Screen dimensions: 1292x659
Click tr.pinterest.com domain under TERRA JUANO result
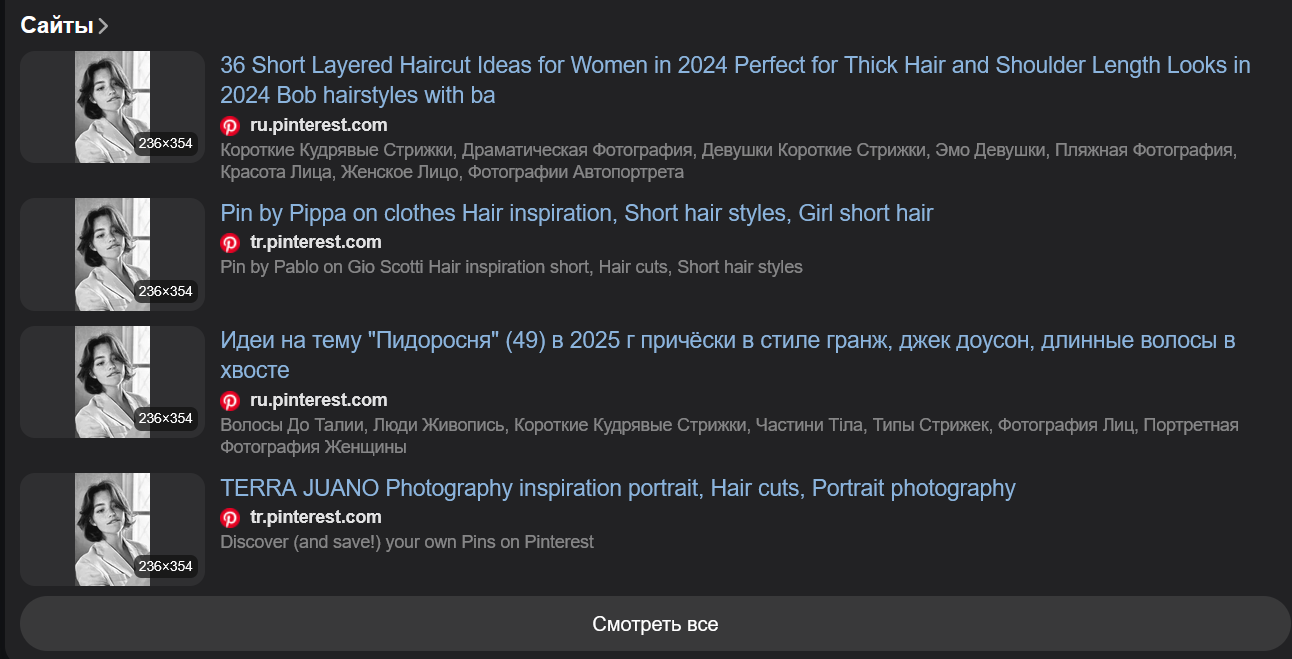click(315, 517)
